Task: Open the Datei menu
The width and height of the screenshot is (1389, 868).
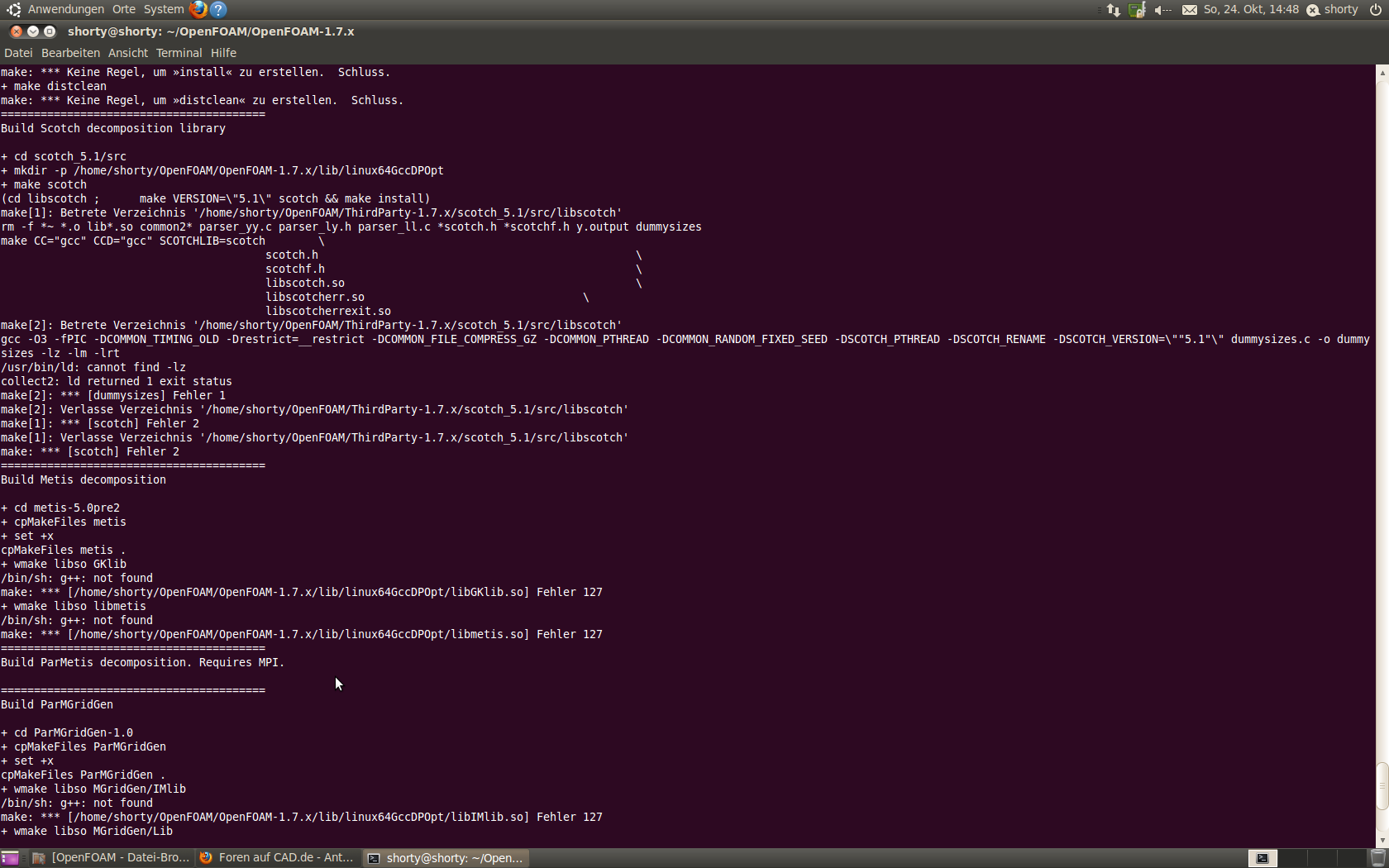Action: 18,53
